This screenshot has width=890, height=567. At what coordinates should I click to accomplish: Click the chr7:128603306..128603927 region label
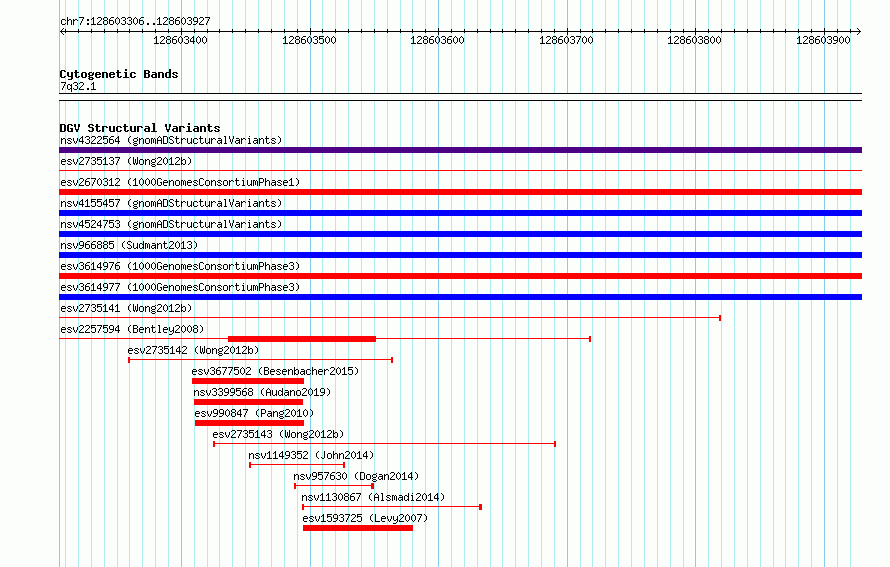coord(135,21)
